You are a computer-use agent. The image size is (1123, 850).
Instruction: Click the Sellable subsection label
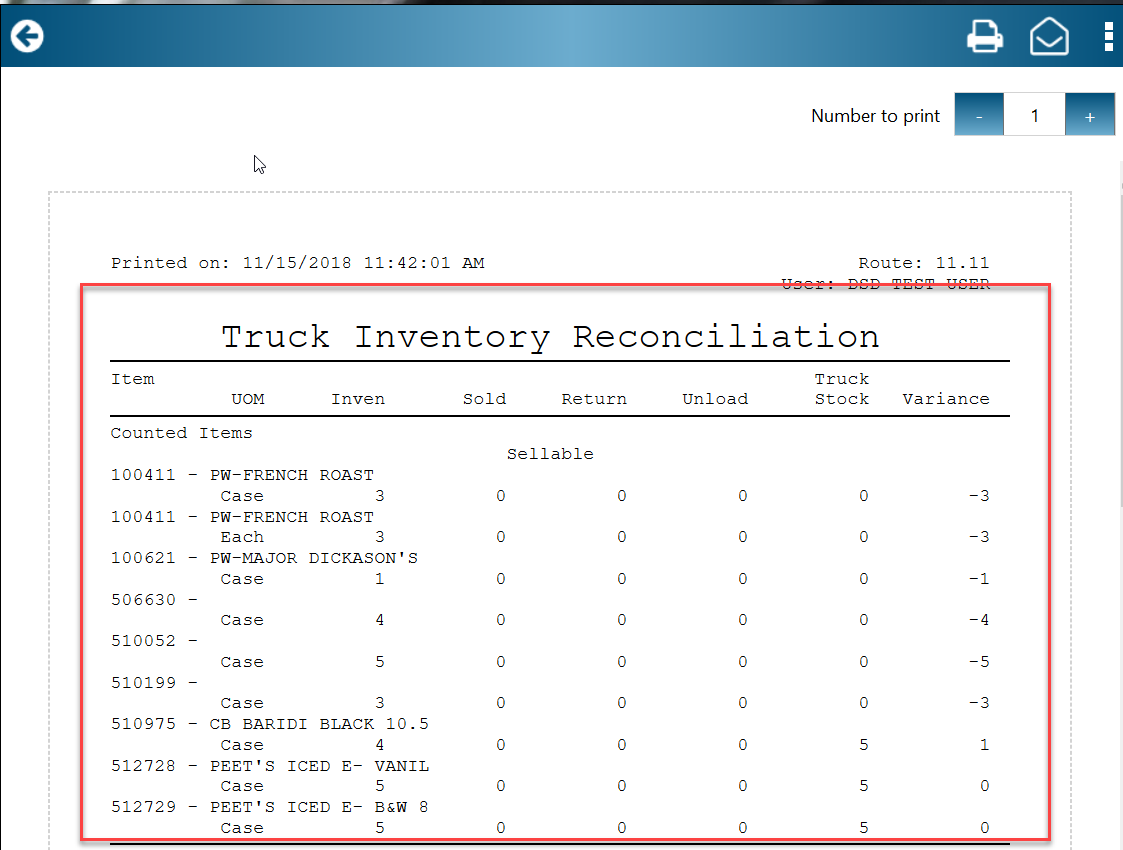pyautogui.click(x=550, y=454)
